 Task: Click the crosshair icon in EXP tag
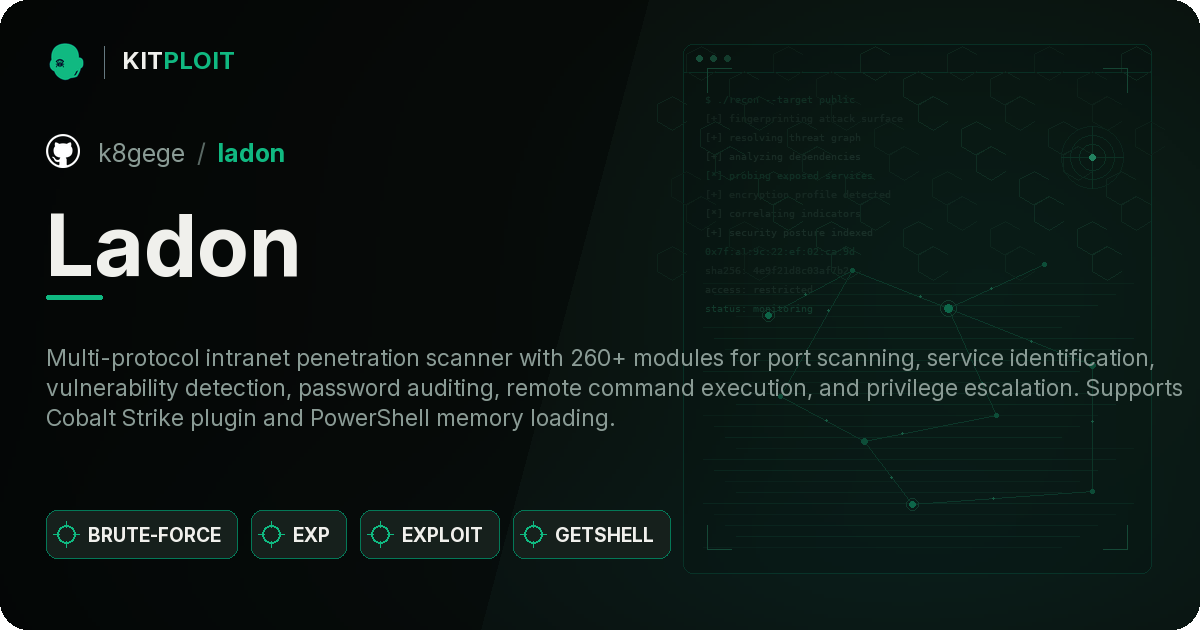tap(272, 535)
